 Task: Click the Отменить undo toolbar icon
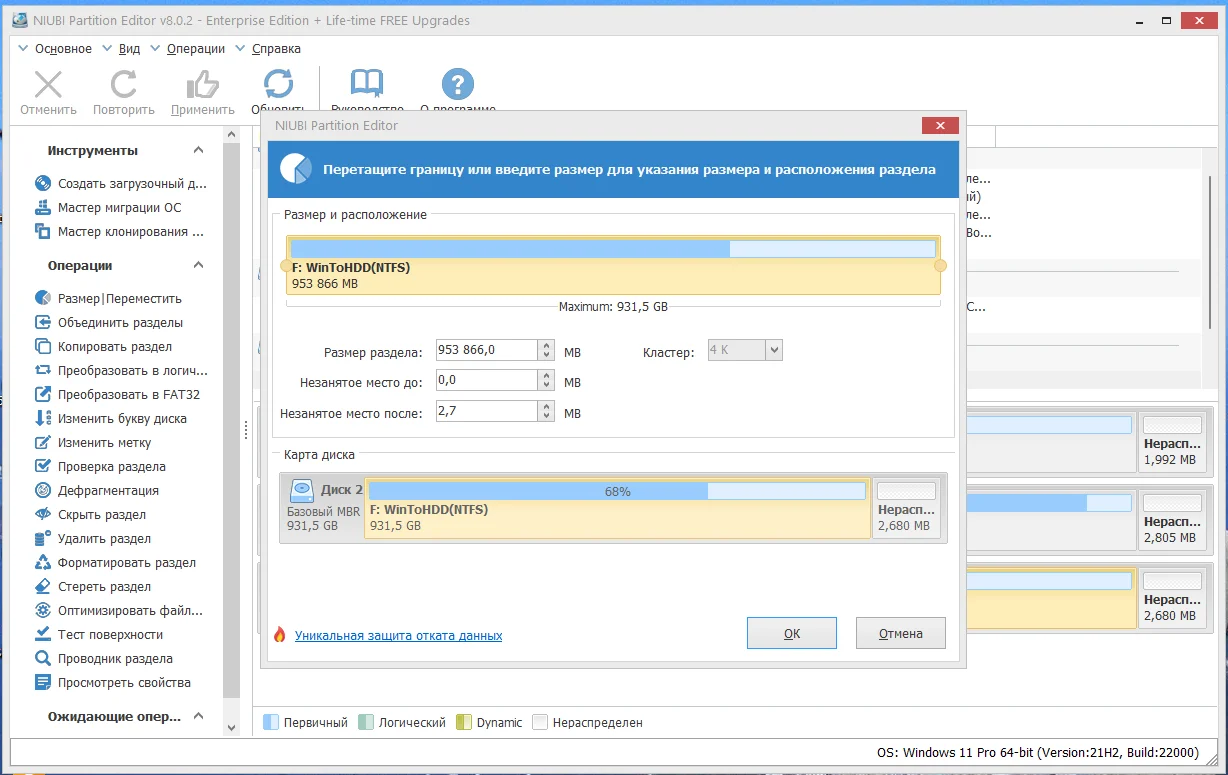48,85
